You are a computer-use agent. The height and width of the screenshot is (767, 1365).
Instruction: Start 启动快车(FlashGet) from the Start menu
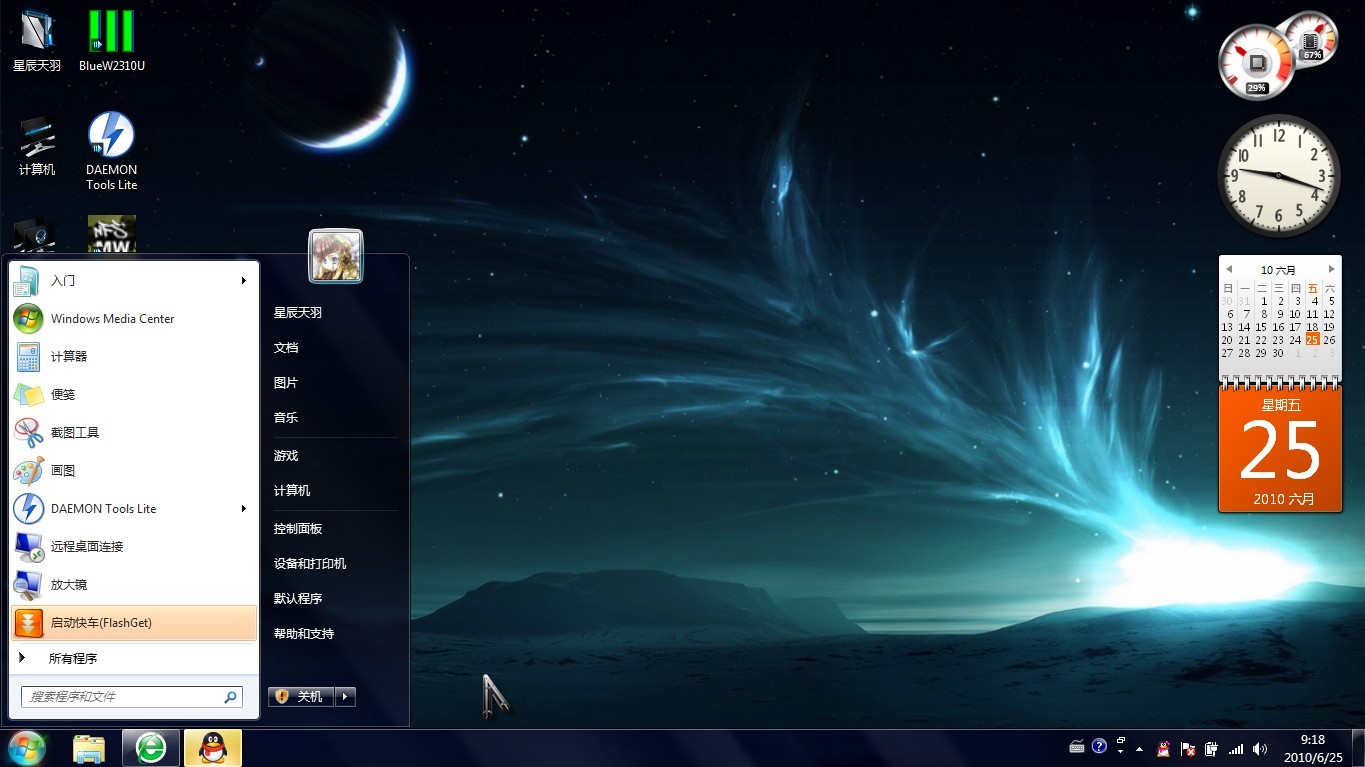pyautogui.click(x=134, y=622)
